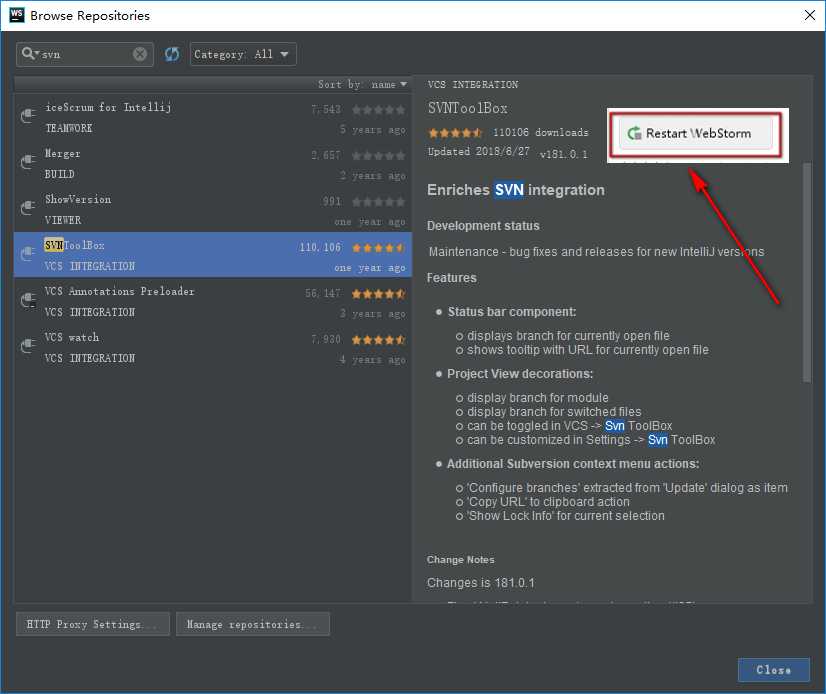The image size is (826, 694).
Task: Click the Change Notes heading
Action: tap(460, 560)
